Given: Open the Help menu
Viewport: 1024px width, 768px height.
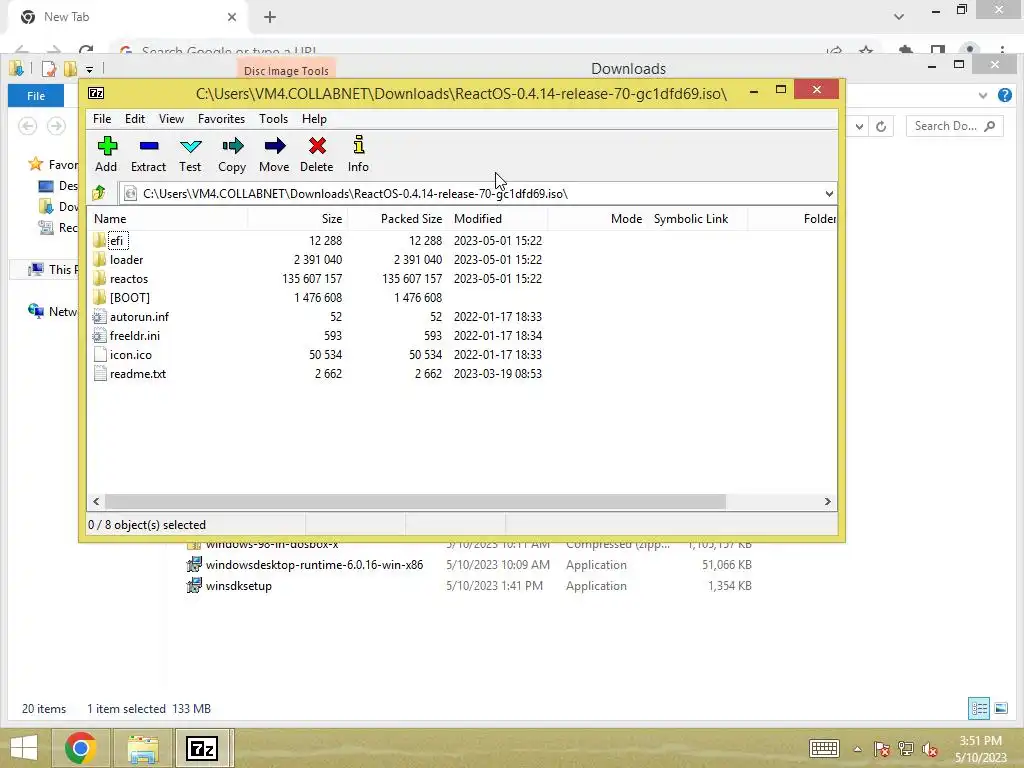Looking at the screenshot, I should [x=314, y=119].
